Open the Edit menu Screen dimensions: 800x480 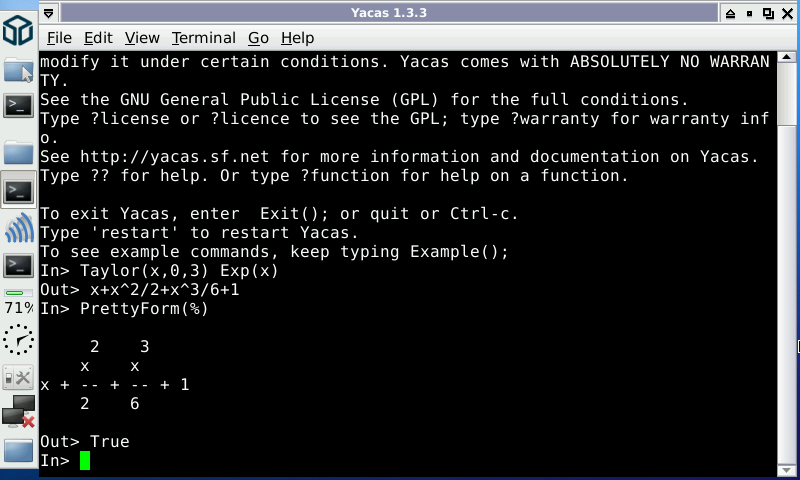click(x=98, y=38)
